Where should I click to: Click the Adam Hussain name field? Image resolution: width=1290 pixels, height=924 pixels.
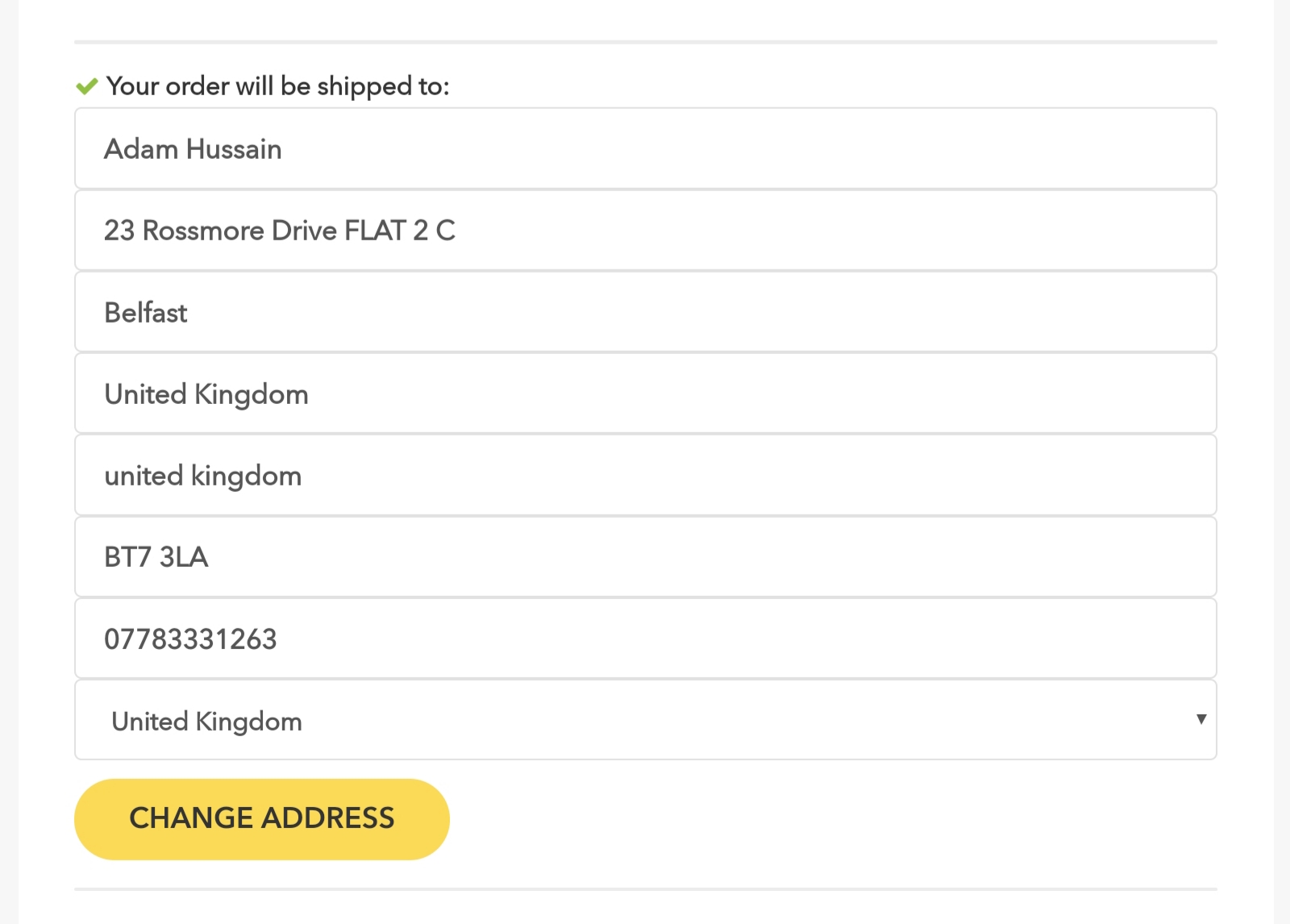[645, 149]
